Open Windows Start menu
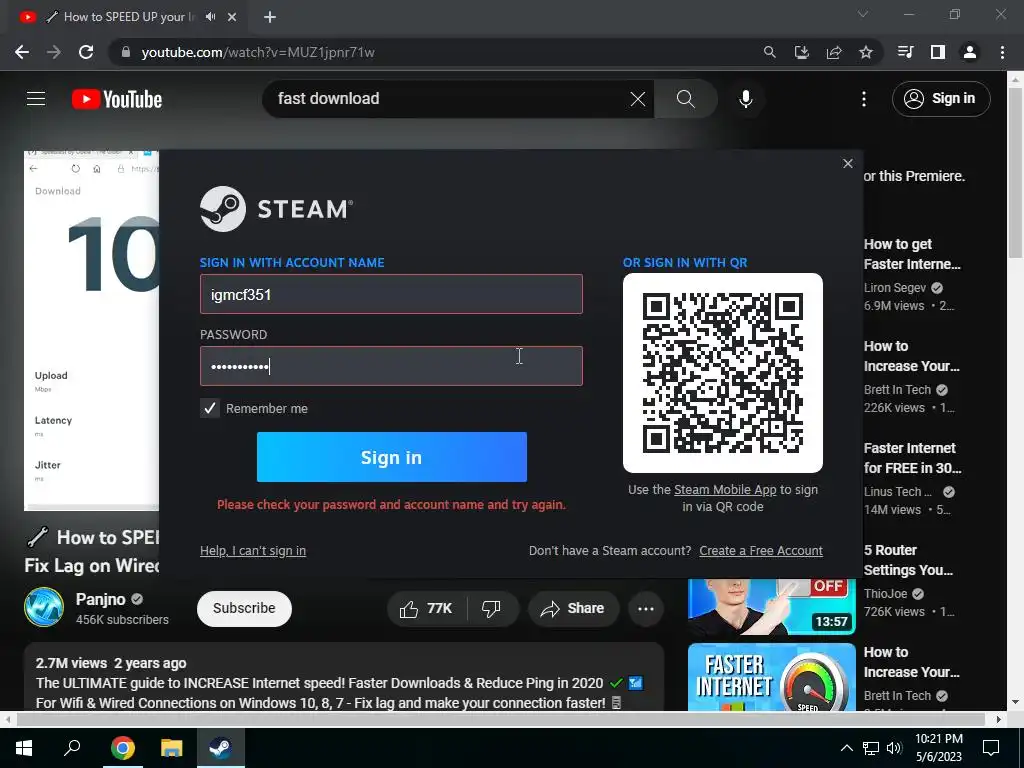Image resolution: width=1024 pixels, height=768 pixels. 24,748
